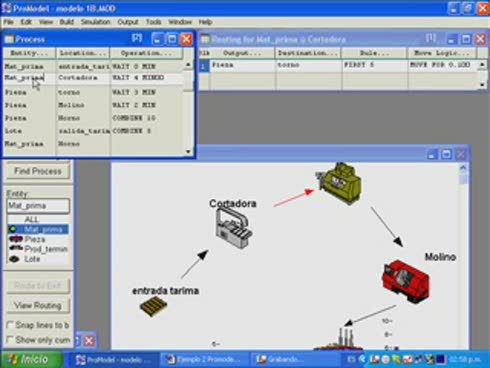Viewport: 490px width, 368px height.
Task: Click the entrada tarima pallet icon
Action: 153,306
